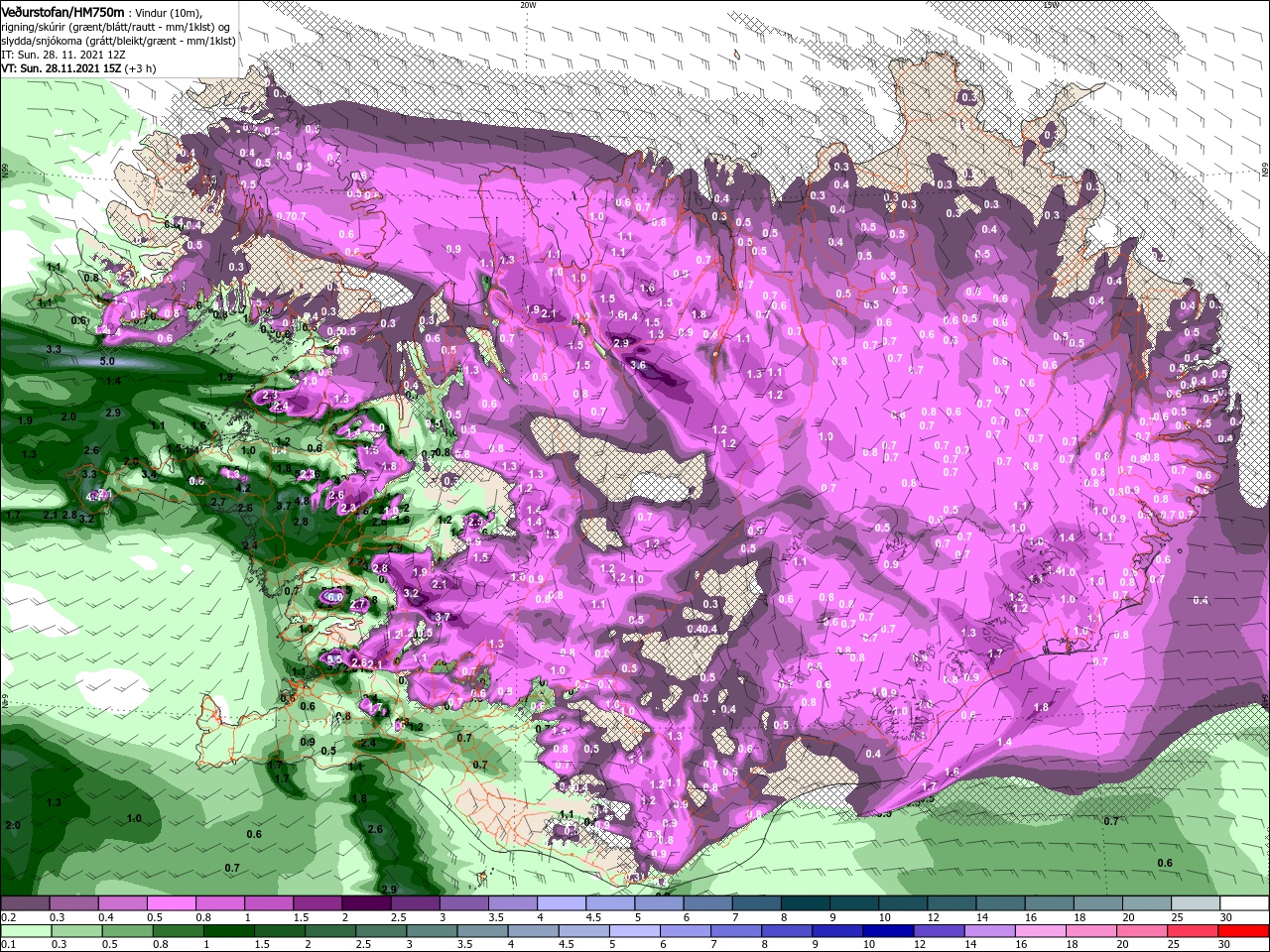Select navy blue rain swatch between 10 and 12

887,931
